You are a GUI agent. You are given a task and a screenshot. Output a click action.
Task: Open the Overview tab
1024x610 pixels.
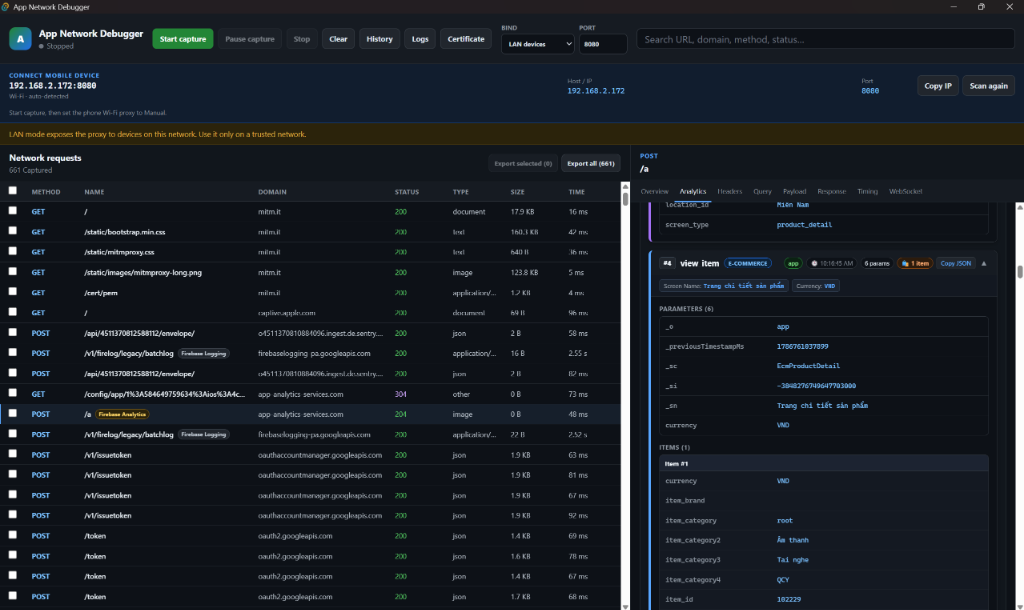click(x=654, y=191)
